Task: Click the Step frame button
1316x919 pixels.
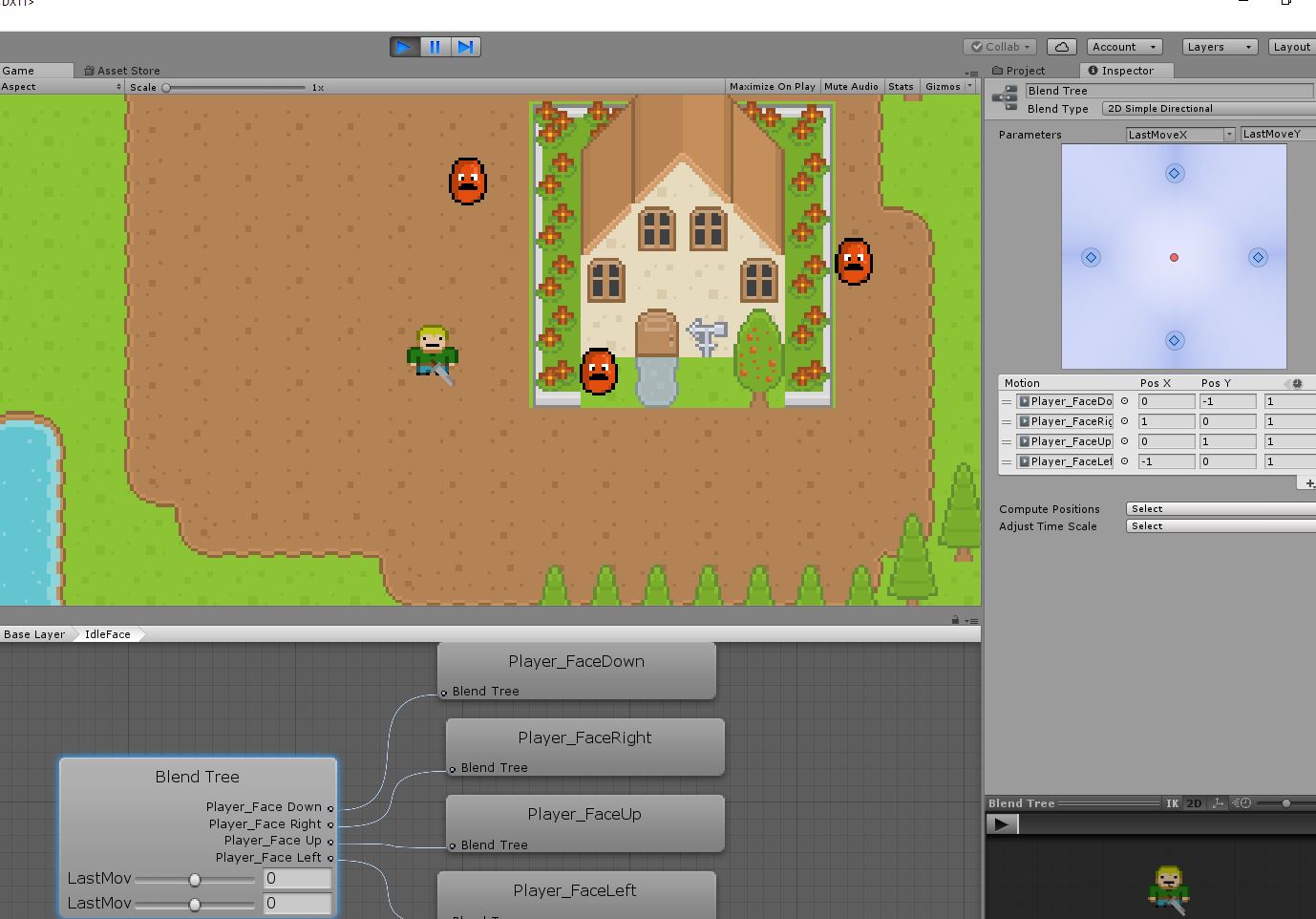Action: pyautogui.click(x=465, y=47)
